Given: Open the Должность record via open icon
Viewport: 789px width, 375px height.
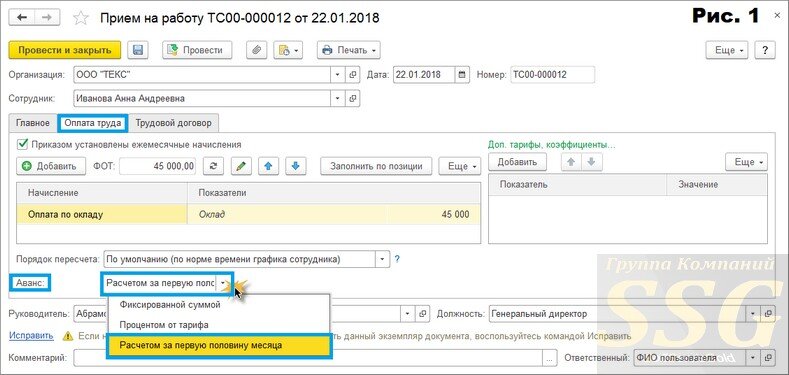Looking at the screenshot, I should 768,314.
